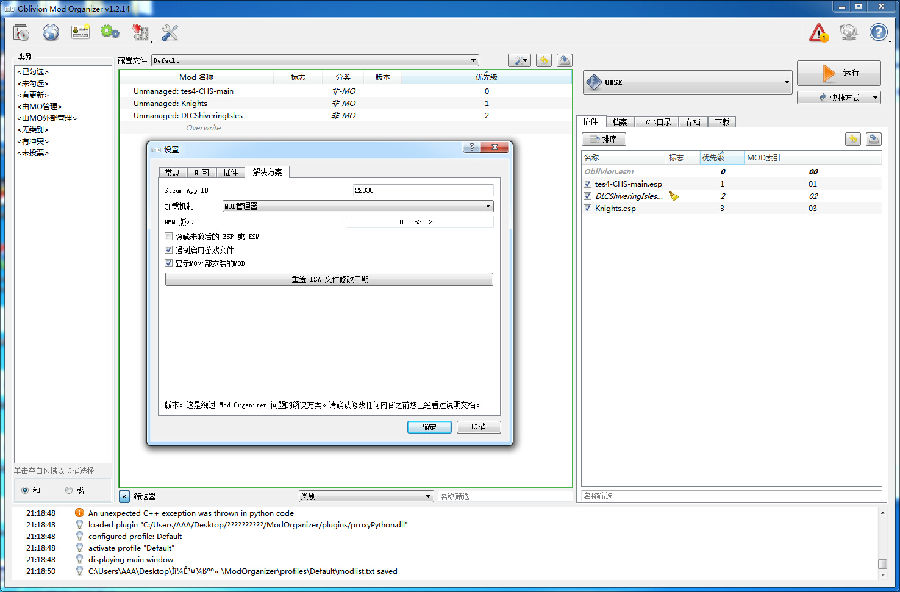Image resolution: width=900 pixels, height=592 pixels.
Task: Click the red warning triangle Problems icon
Action: 818,33
